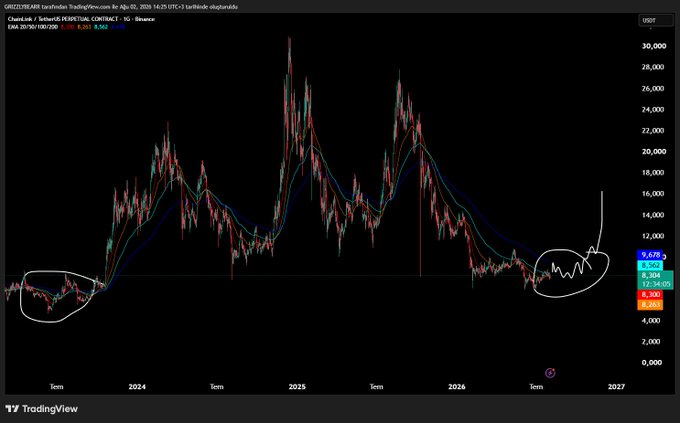
Task: Click the blue 9,678 price axis label
Action: [650, 255]
